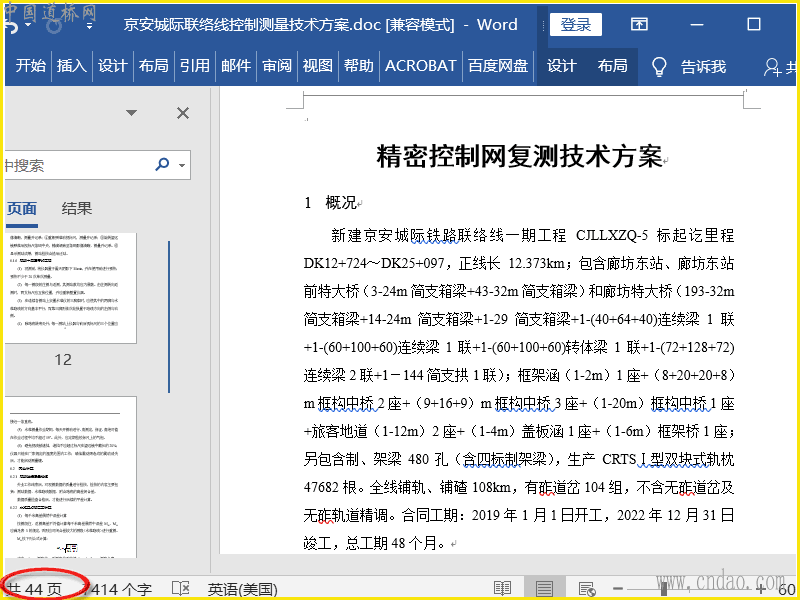800x600 pixels.
Task: Close the navigation pane
Action: [183, 113]
